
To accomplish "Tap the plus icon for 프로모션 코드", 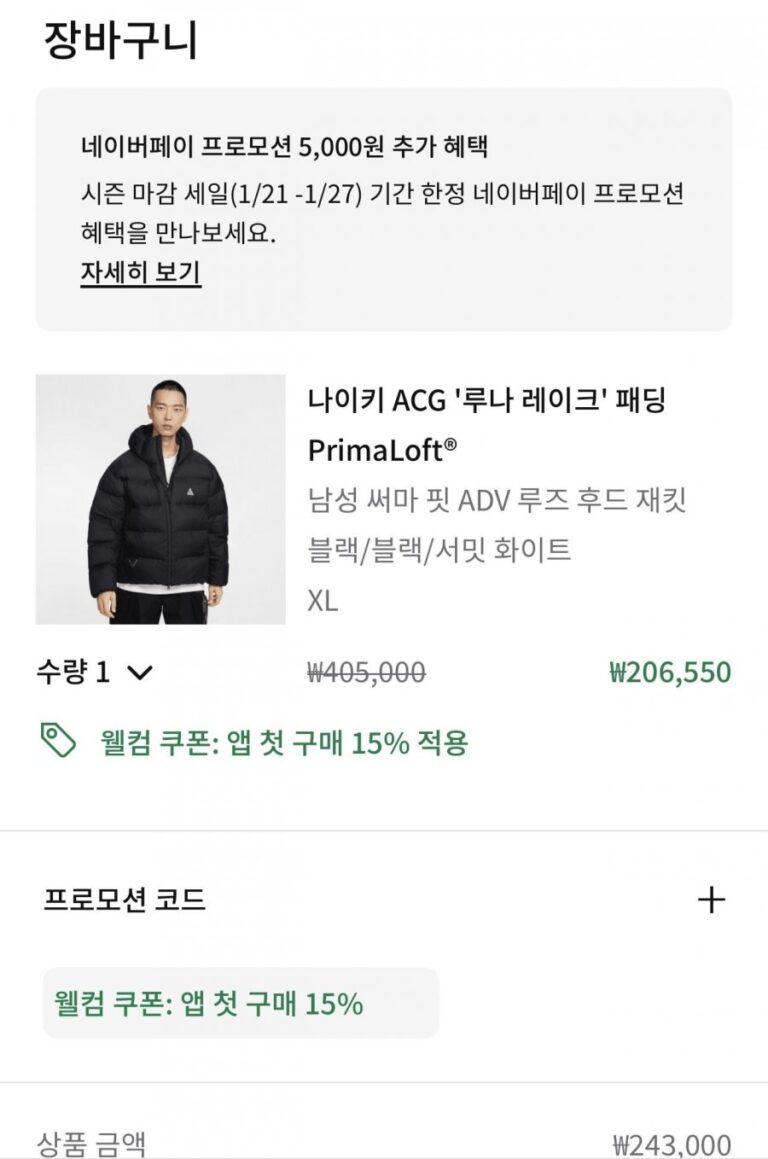I will click(711, 900).
